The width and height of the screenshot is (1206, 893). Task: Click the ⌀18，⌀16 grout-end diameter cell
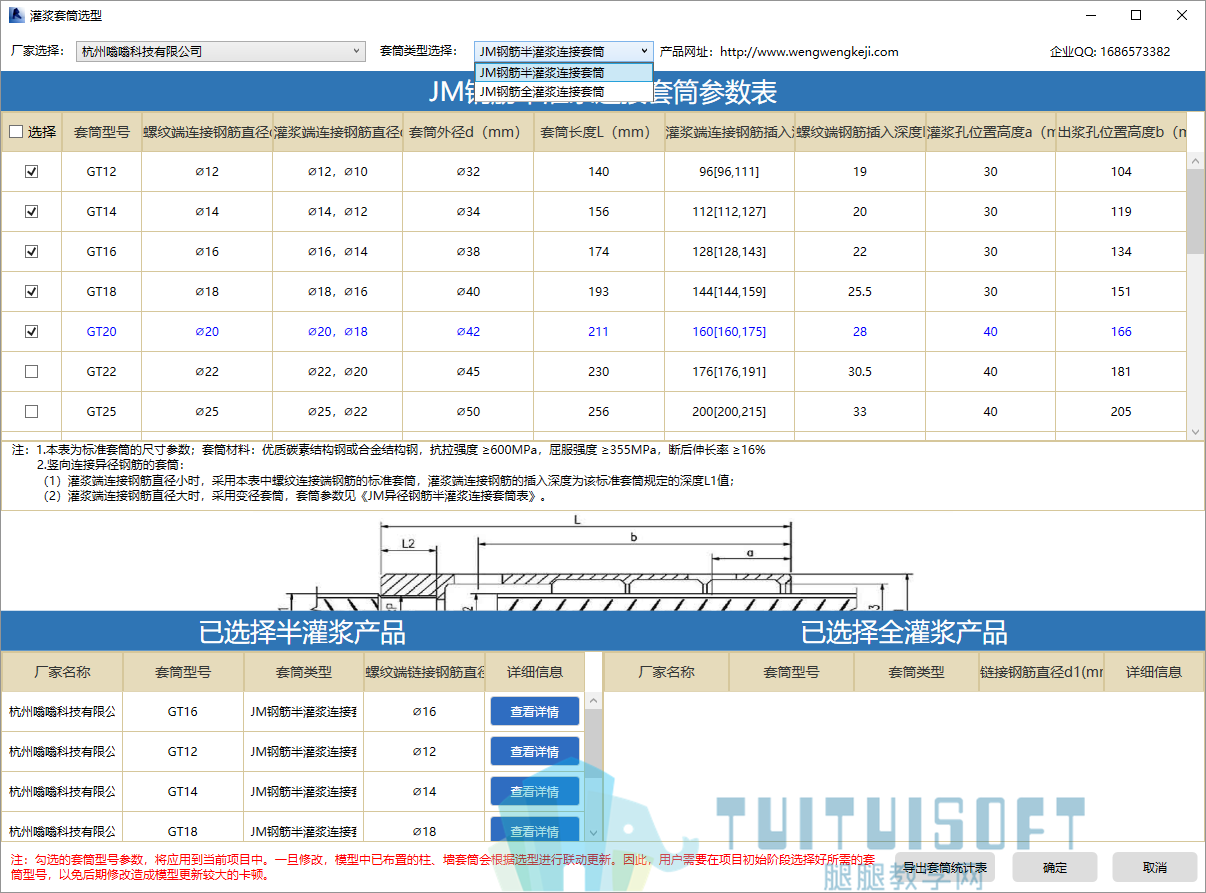(x=338, y=292)
